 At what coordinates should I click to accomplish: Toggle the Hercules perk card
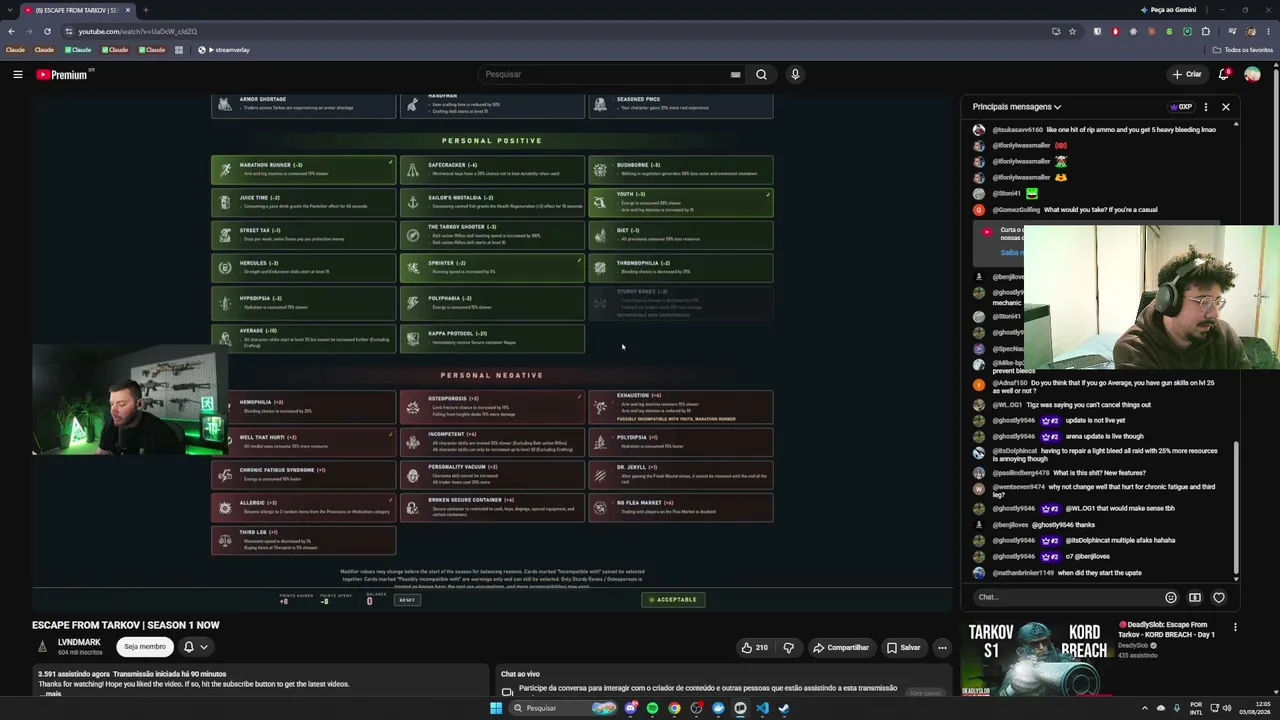303,268
